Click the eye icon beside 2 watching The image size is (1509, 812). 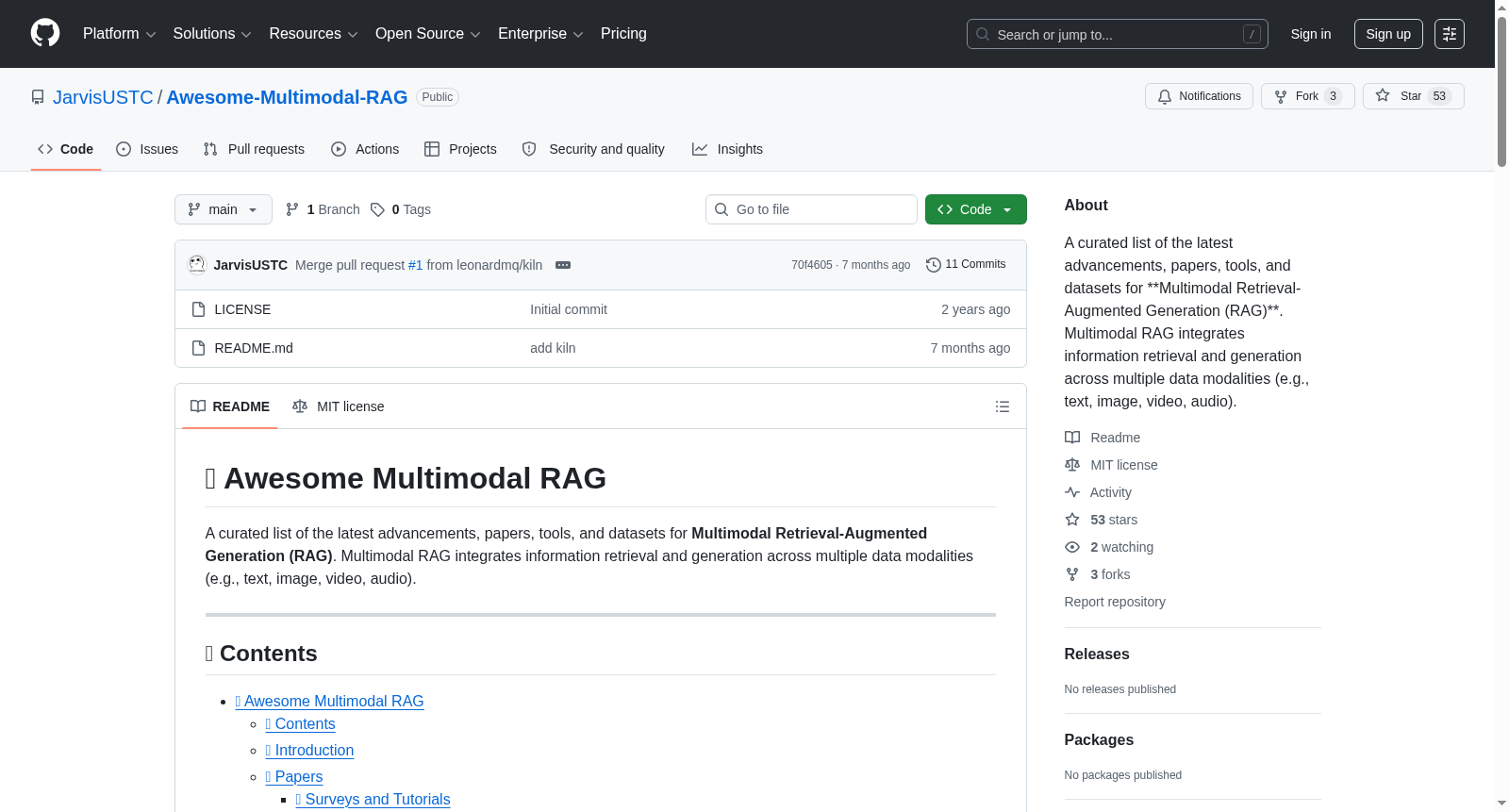(x=1072, y=547)
